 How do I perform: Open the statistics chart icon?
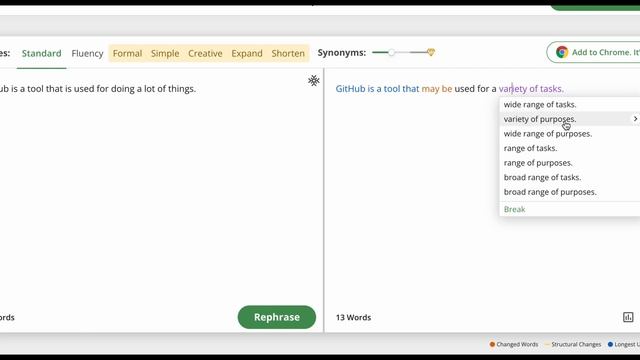click(x=628, y=317)
